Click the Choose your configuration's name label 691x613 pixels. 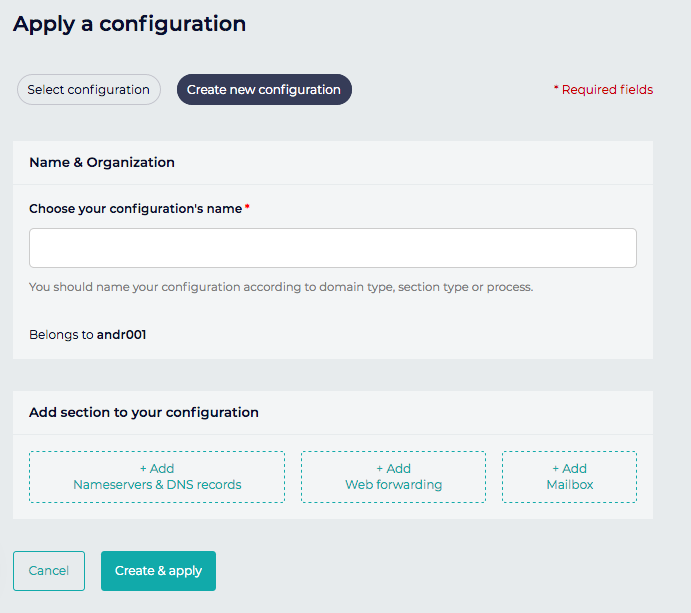tap(135, 209)
